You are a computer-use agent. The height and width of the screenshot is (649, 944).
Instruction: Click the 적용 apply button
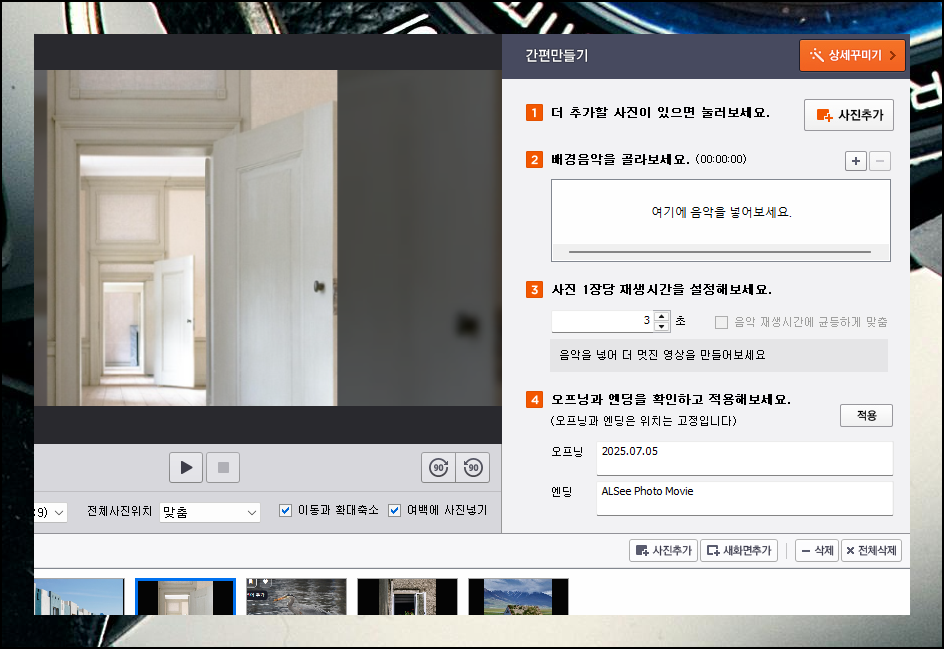click(x=866, y=415)
